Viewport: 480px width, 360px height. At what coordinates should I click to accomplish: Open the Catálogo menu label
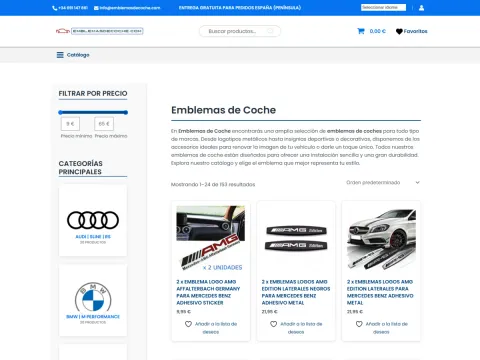pos(78,55)
